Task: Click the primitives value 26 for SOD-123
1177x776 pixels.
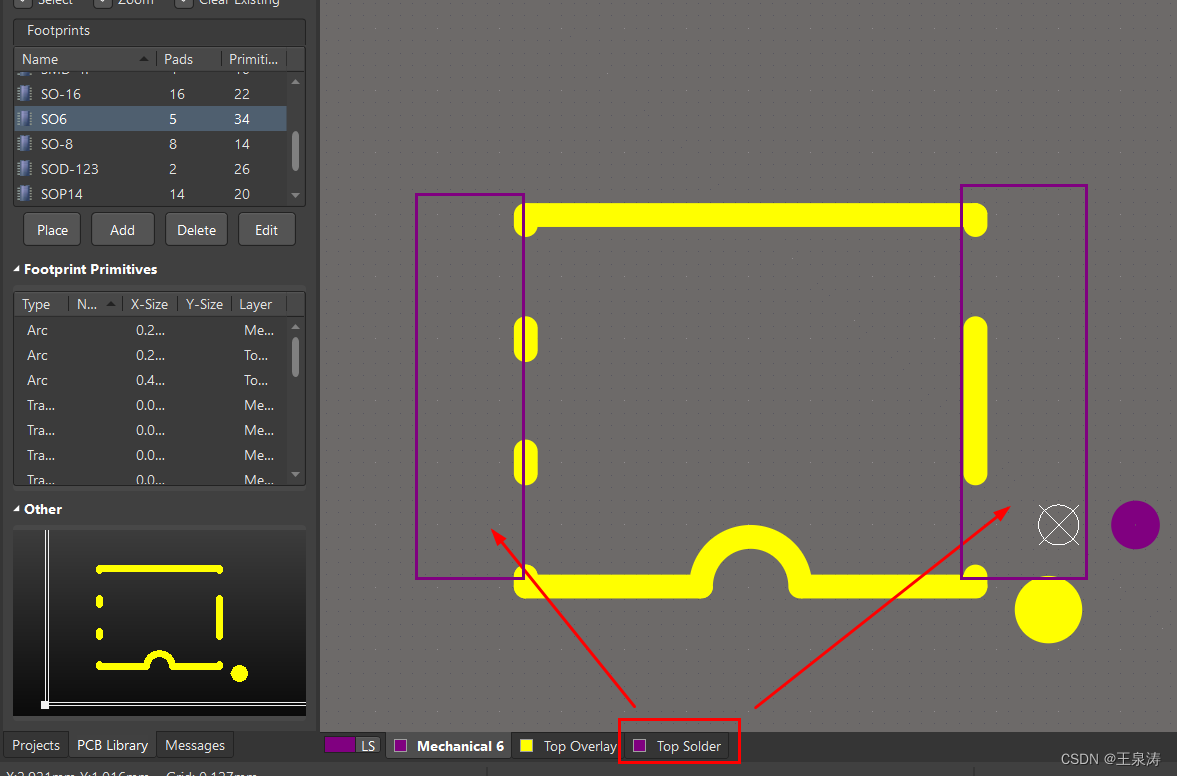Action: click(242, 169)
